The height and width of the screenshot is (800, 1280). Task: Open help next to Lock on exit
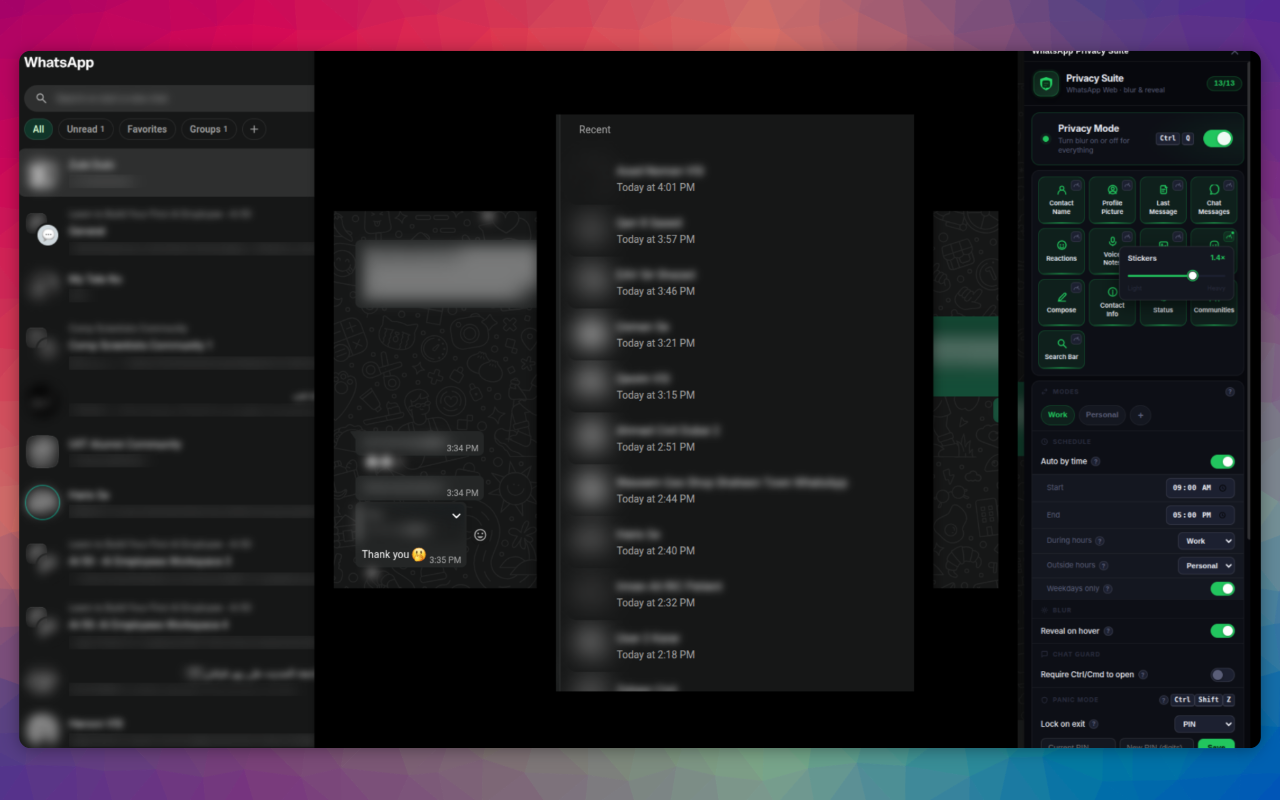(x=1094, y=724)
